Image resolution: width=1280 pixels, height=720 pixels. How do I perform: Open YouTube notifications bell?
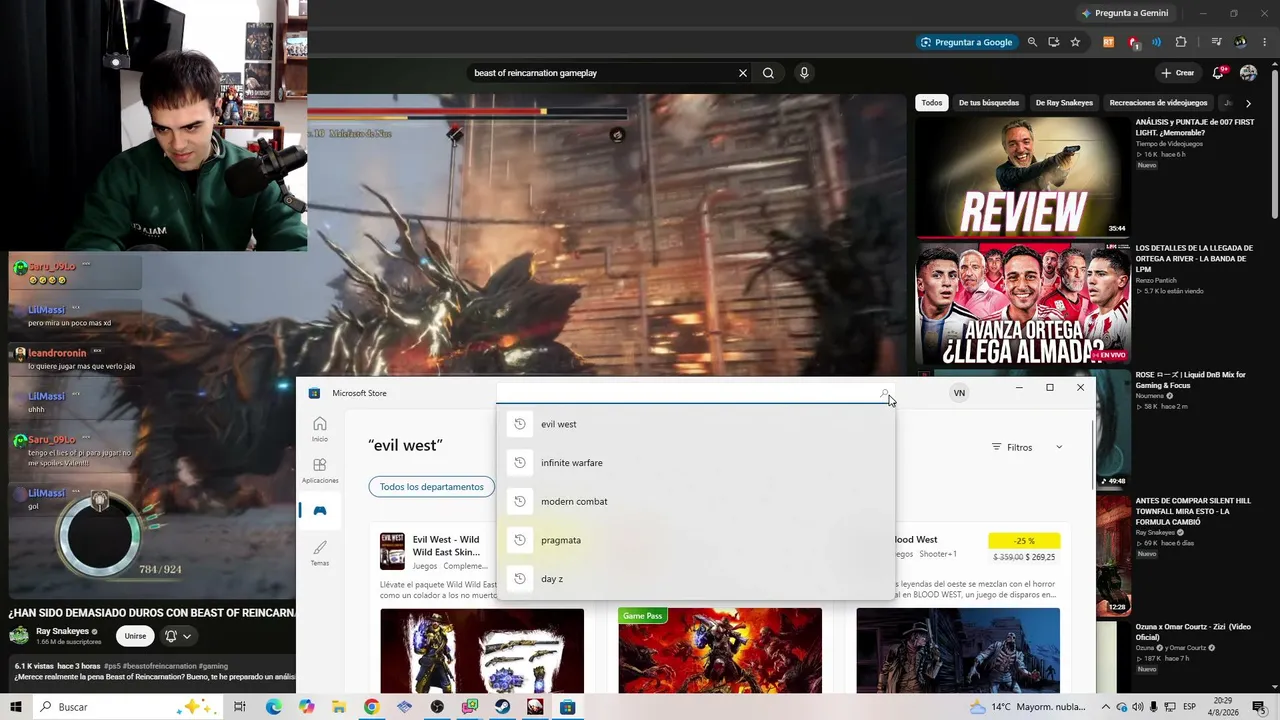tap(1218, 73)
